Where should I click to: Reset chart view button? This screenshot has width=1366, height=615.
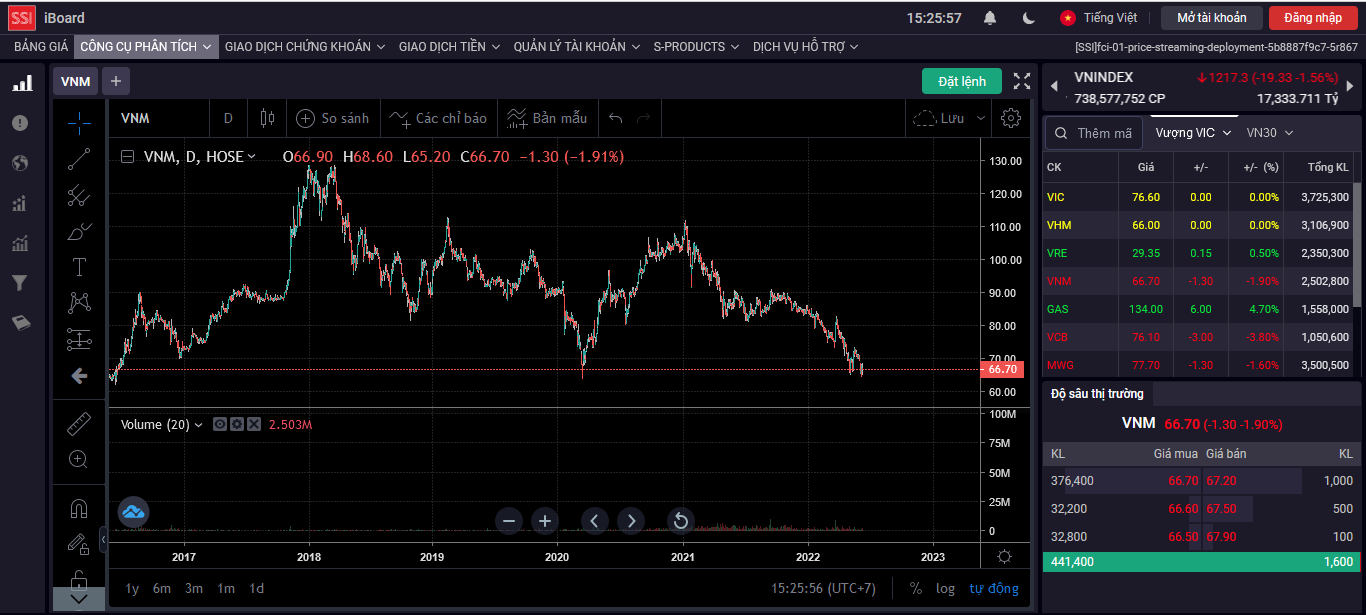pos(680,520)
